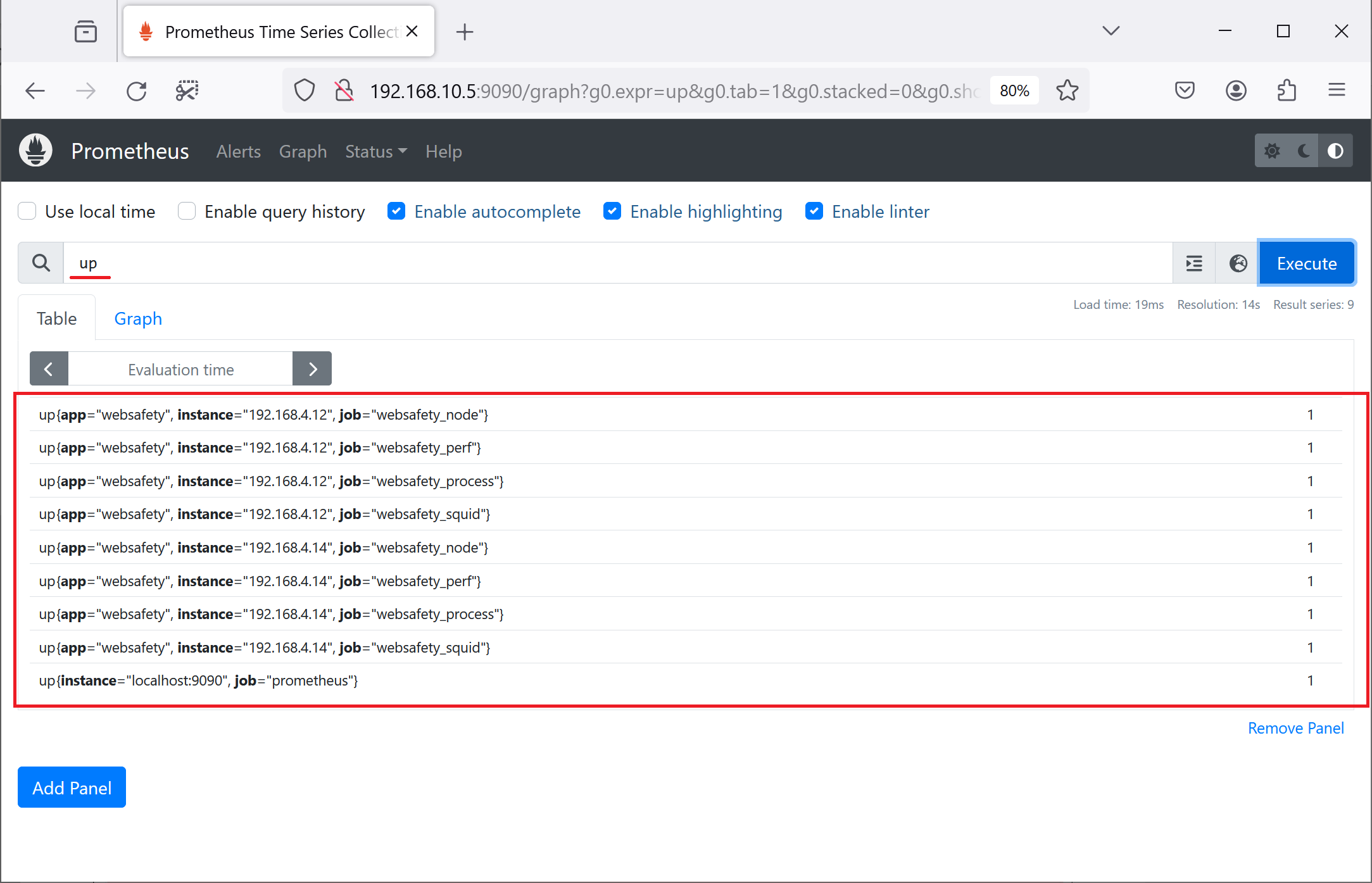The height and width of the screenshot is (883, 1372).
Task: Click the Execute button
Action: 1306,262
